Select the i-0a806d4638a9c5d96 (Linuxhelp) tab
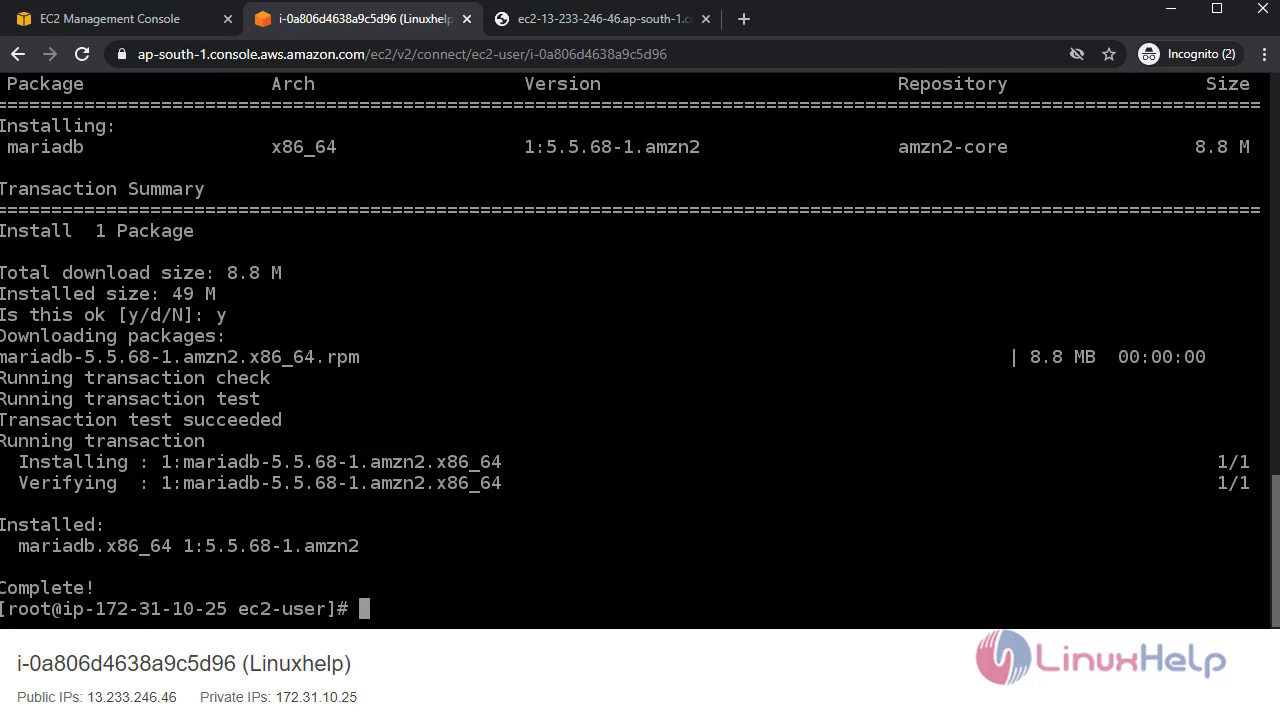 coord(365,19)
